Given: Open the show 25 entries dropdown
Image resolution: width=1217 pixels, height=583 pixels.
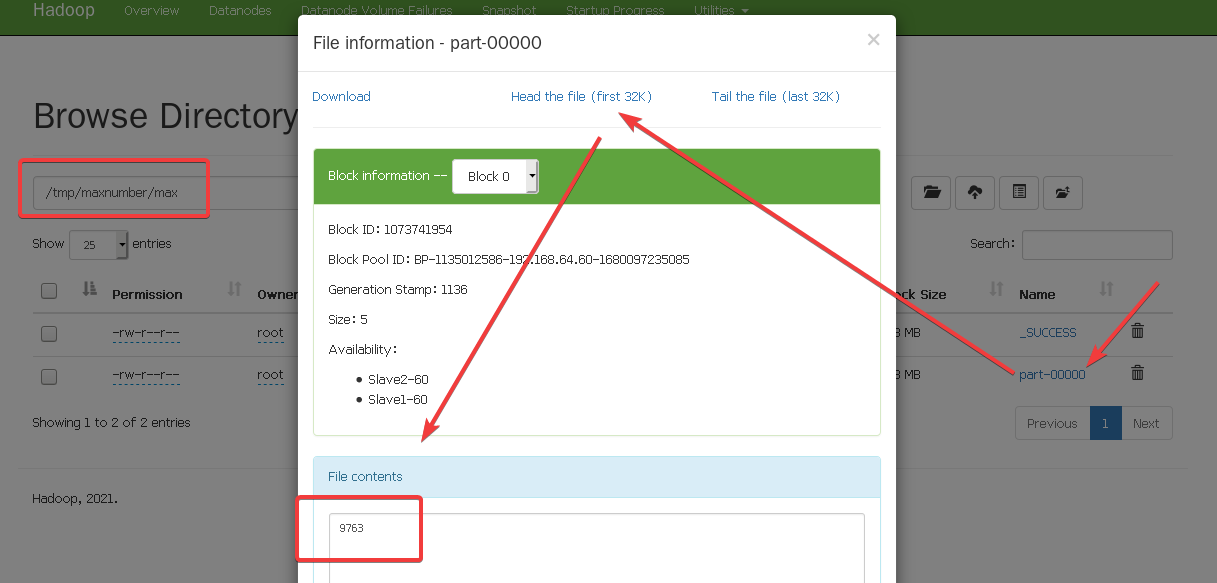Looking at the screenshot, I should pos(98,244).
